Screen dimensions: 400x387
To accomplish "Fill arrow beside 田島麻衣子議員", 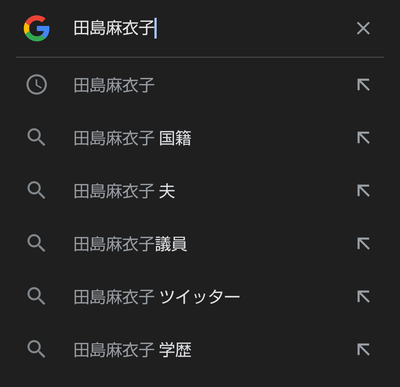I will tap(363, 244).
